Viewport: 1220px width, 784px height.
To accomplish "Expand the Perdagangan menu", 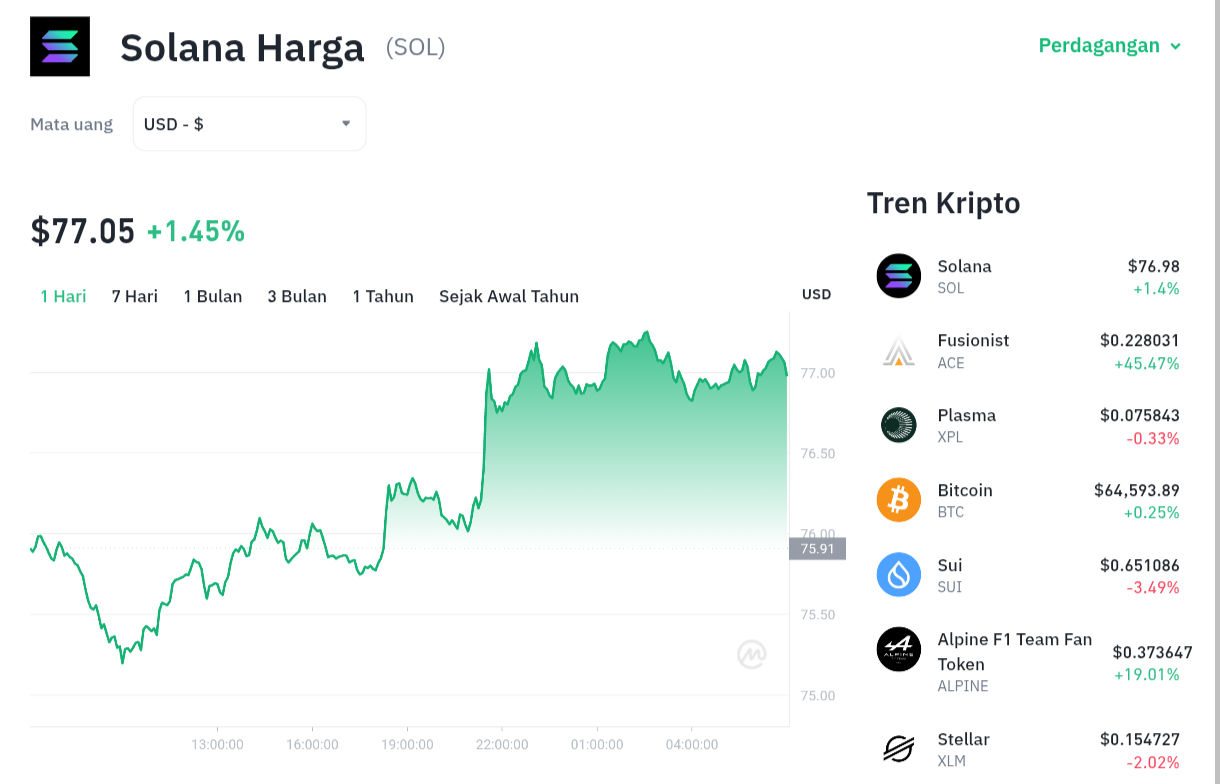I will 1110,46.
